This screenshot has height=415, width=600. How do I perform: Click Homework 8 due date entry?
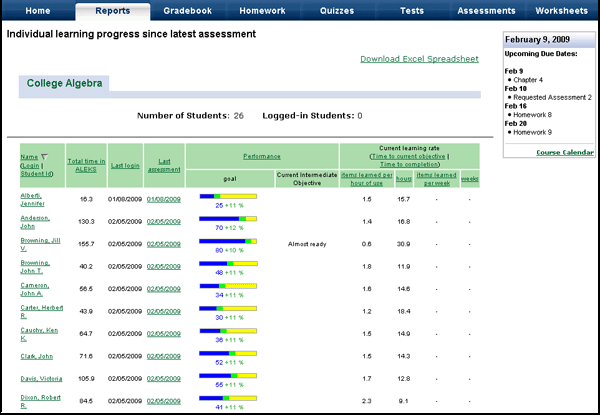(x=532, y=115)
